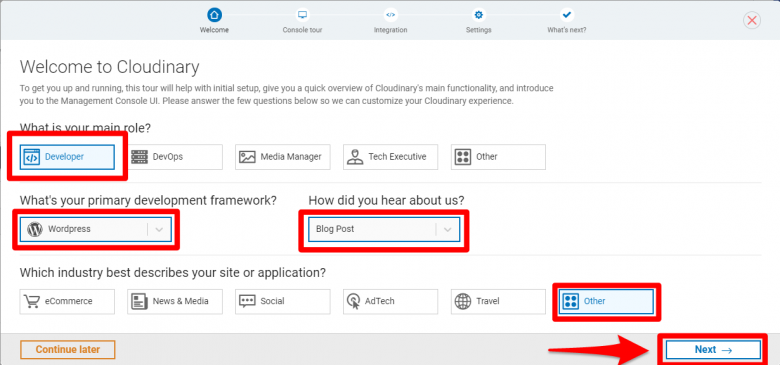The height and width of the screenshot is (365, 780).
Task: Click the Integration code icon
Action: (x=390, y=15)
